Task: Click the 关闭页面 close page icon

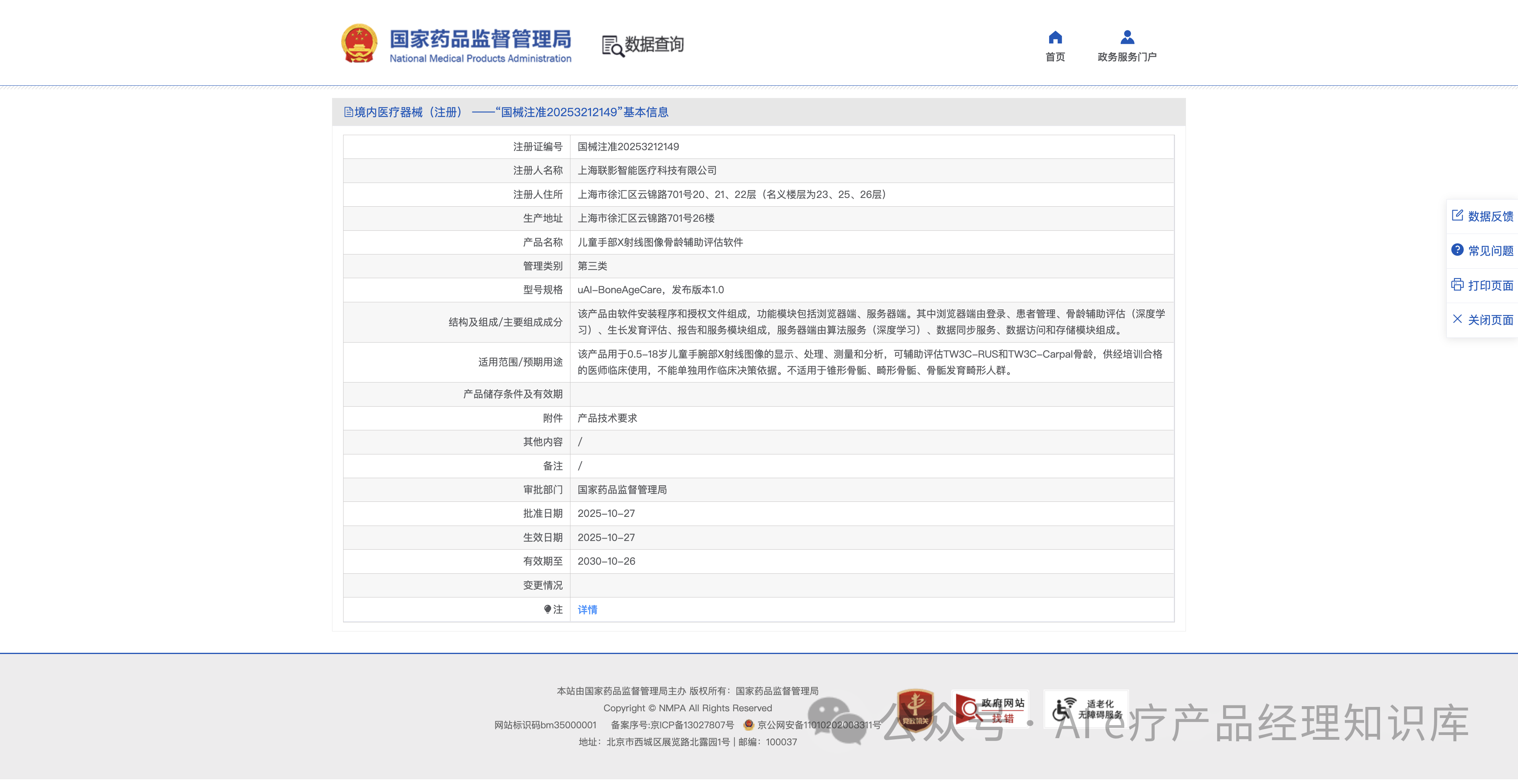Action: (1458, 319)
